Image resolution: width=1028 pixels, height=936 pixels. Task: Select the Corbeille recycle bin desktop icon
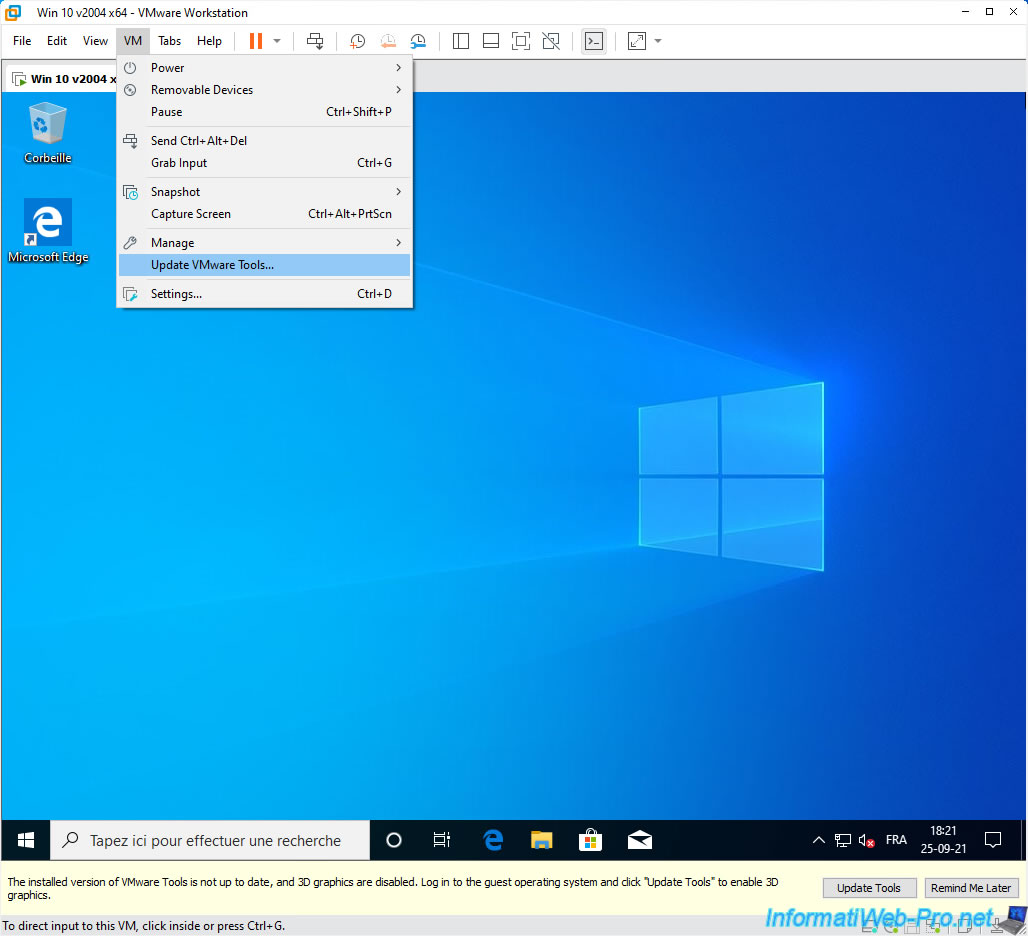[47, 133]
